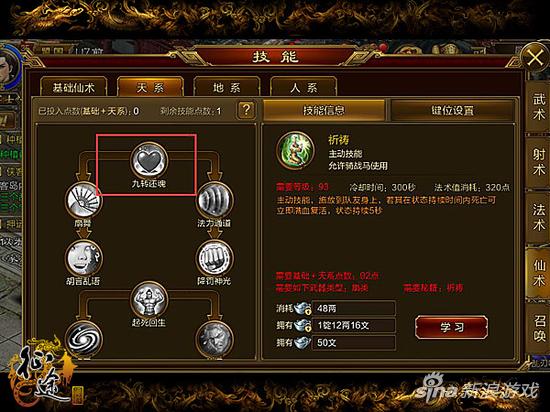Switch to the 基础仙术 tab
Viewport: 550px width, 412px height.
[73, 87]
